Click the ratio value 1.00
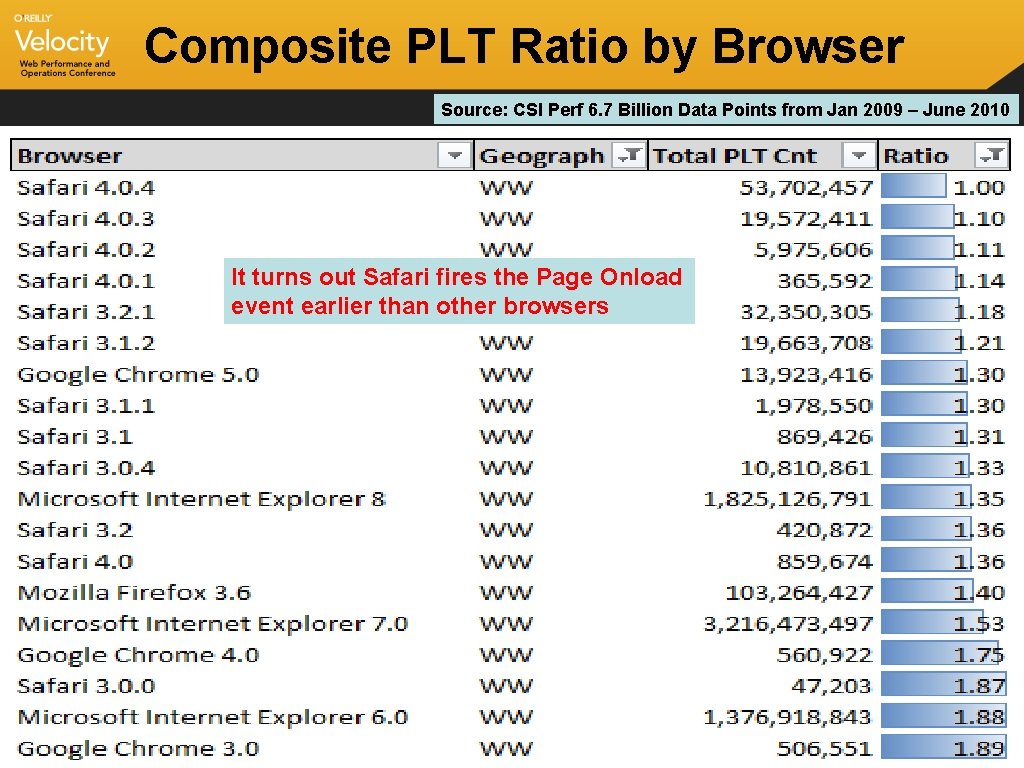This screenshot has width=1024, height=768. coord(979,188)
